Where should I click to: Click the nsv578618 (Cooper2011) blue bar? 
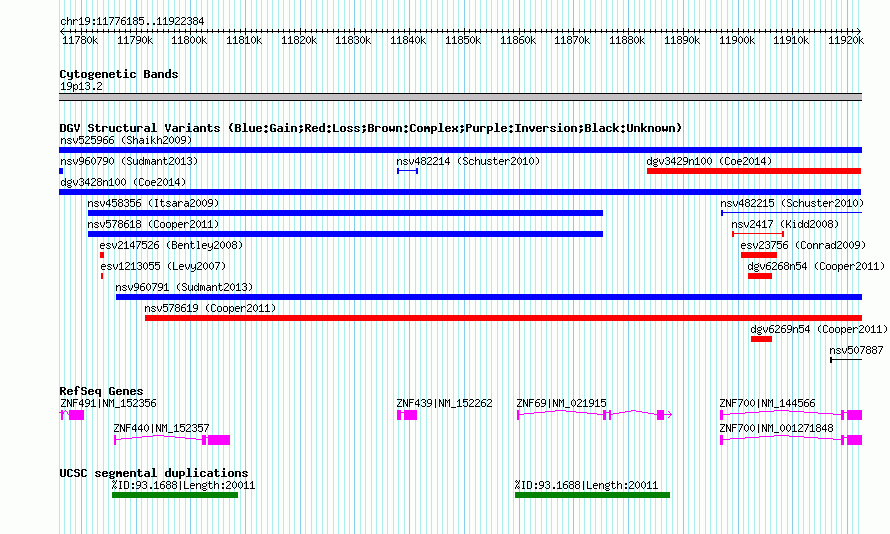(345, 234)
